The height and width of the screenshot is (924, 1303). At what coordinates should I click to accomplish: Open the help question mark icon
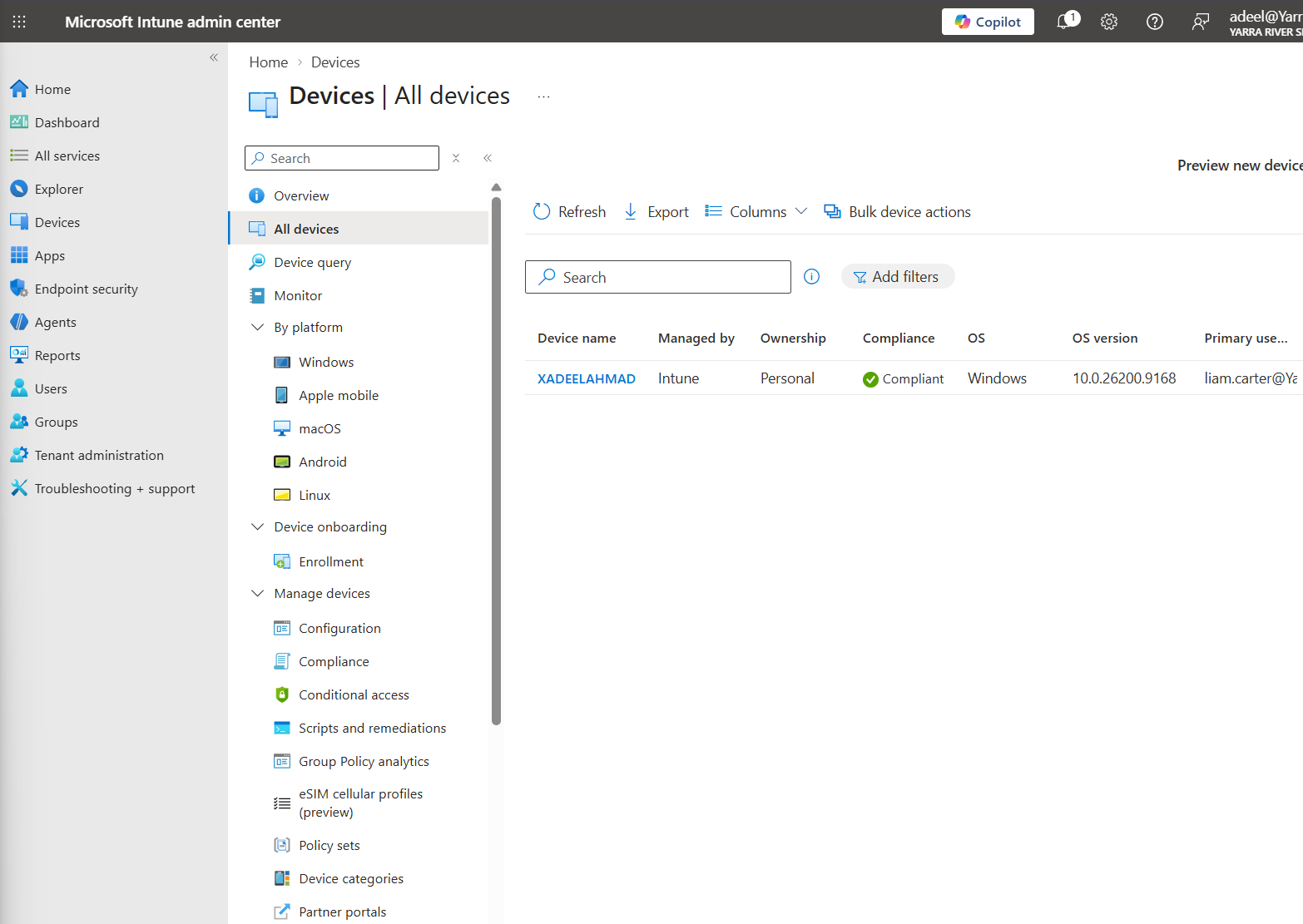tap(1155, 22)
